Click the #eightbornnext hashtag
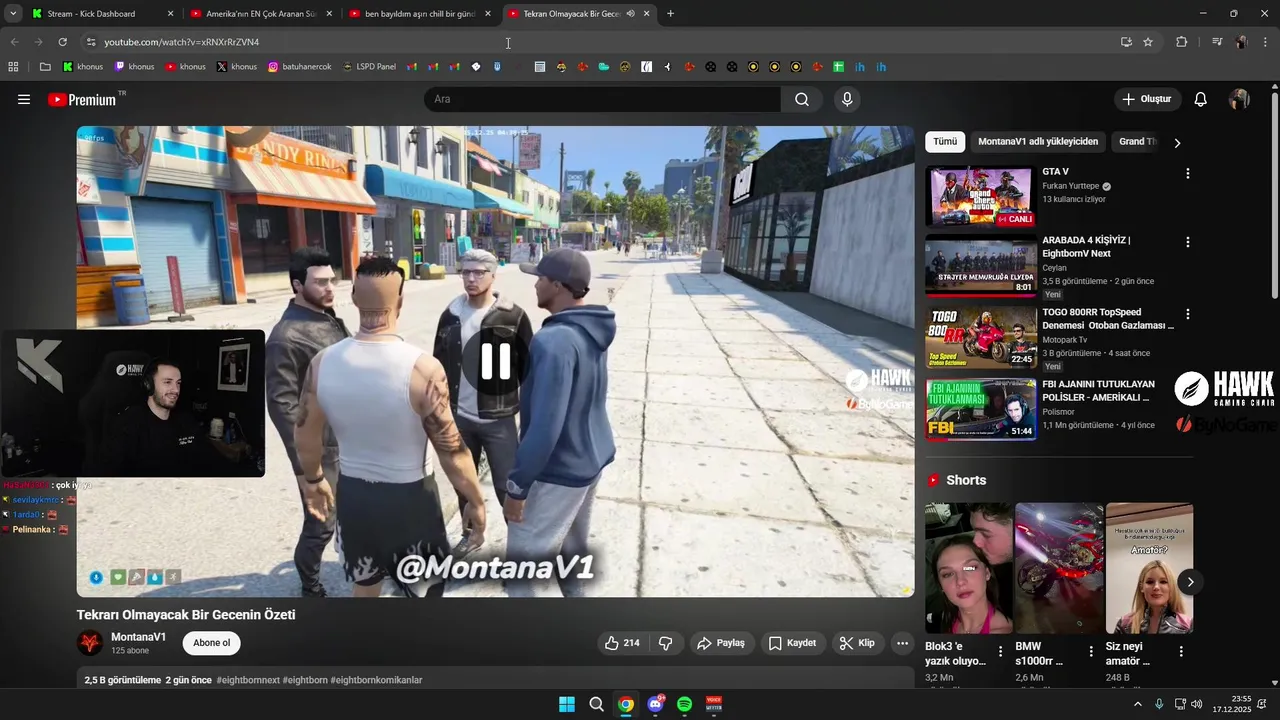The height and width of the screenshot is (720, 1280). pos(248,680)
